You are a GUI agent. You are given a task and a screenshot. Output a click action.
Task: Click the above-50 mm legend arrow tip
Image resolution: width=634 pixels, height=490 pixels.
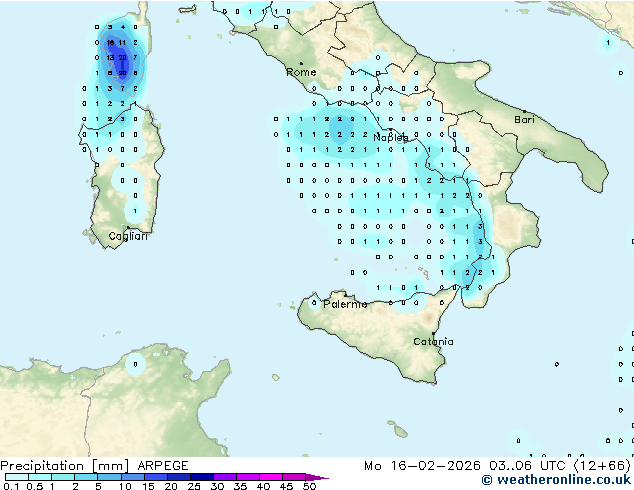317,477
